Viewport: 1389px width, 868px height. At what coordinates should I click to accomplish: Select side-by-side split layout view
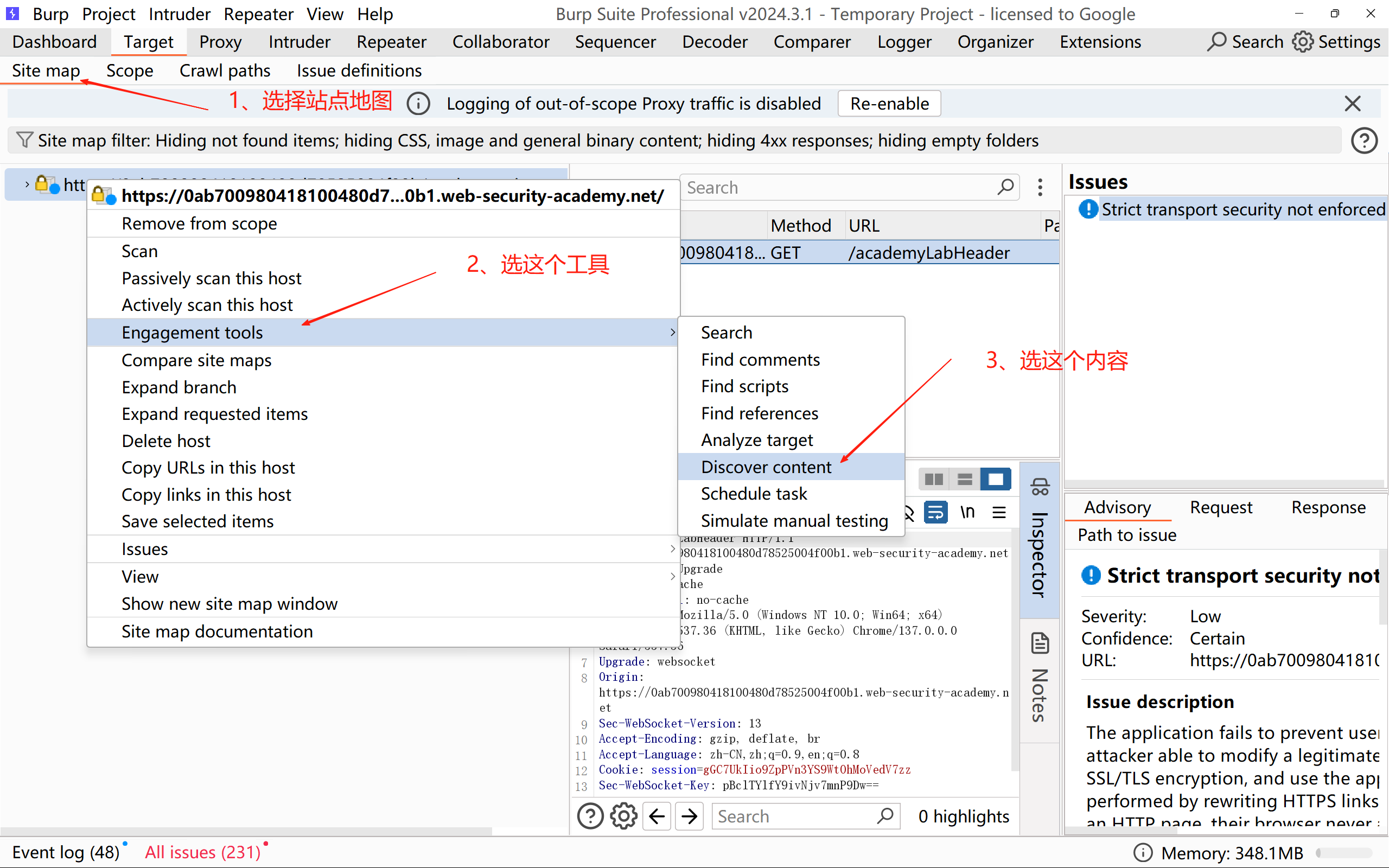pyautogui.click(x=934, y=480)
